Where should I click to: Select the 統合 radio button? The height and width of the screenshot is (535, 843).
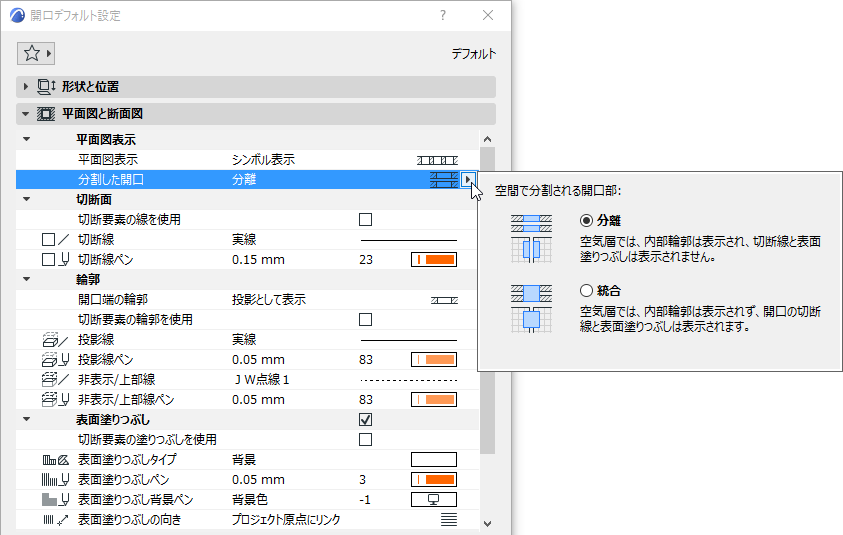click(x=587, y=291)
